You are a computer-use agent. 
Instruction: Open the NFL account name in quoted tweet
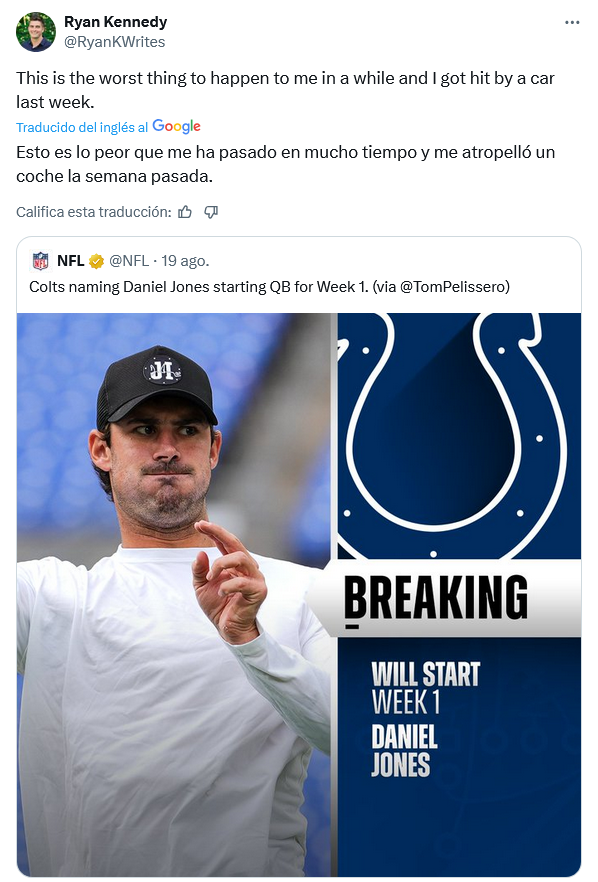(x=71, y=261)
